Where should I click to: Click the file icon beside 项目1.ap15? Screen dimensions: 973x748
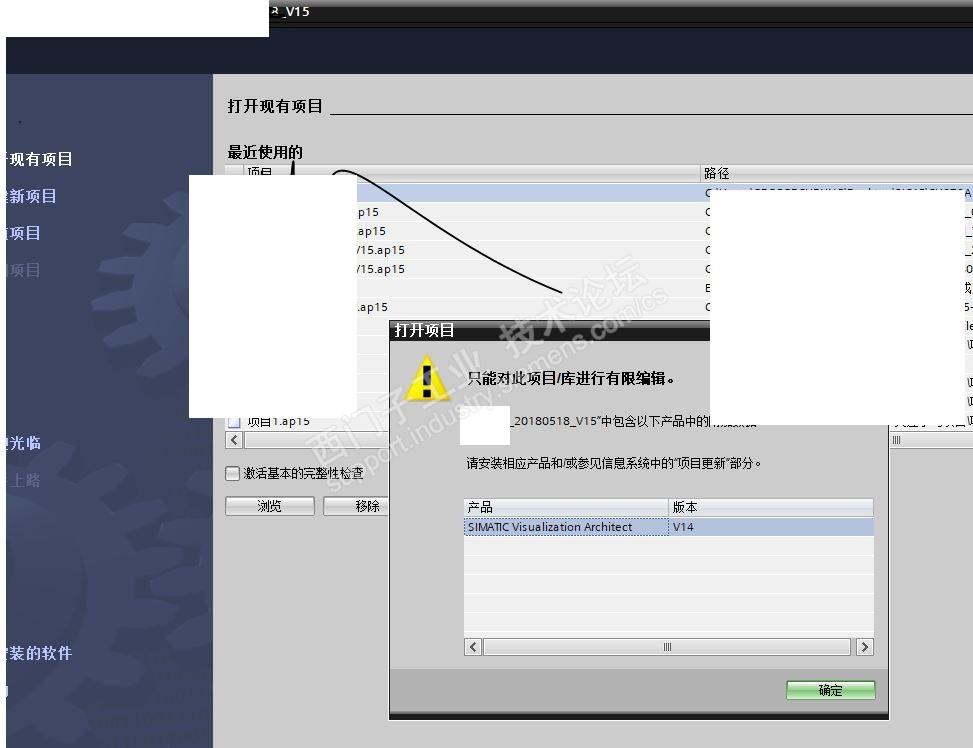click(234, 422)
